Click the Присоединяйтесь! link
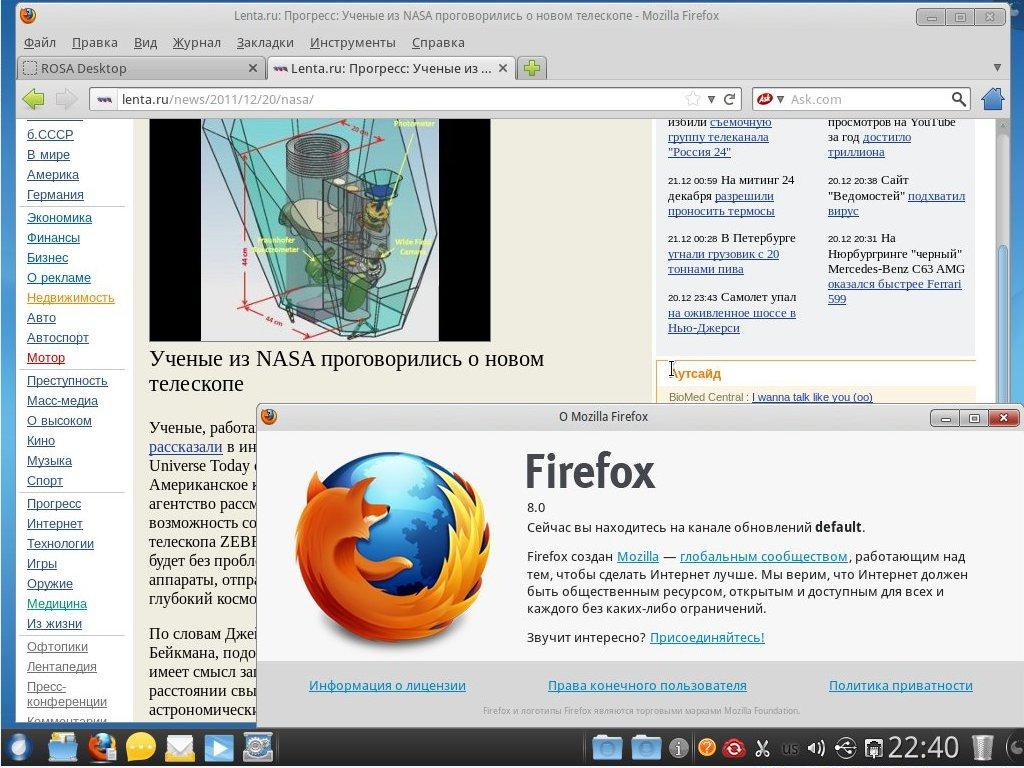 tap(707, 637)
